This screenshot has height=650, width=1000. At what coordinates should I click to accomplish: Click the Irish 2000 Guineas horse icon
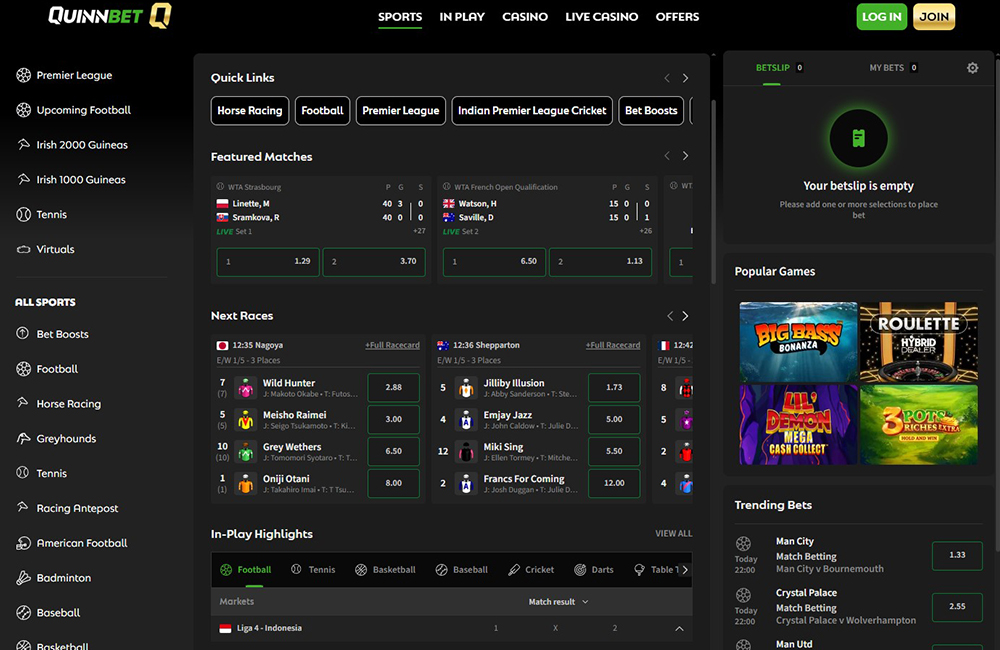pos(24,145)
